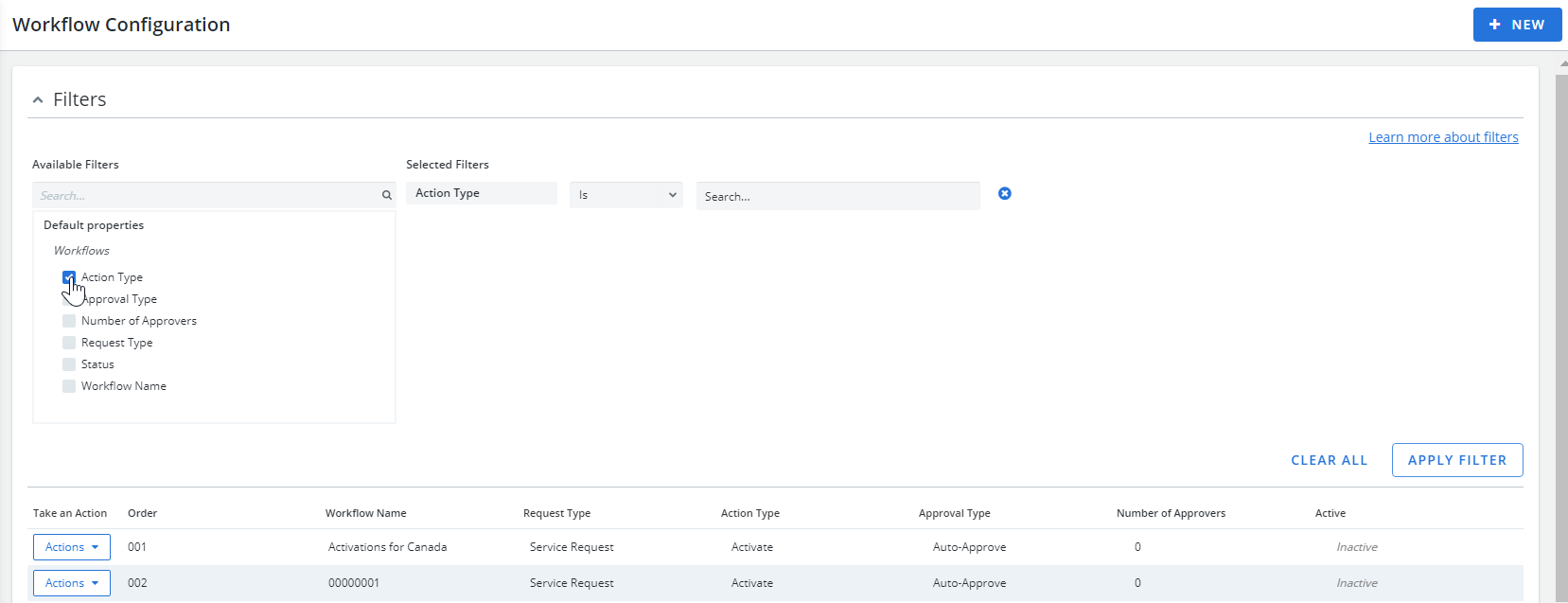This screenshot has width=1568, height=603.
Task: Open Actions dropdown for row 001
Action: tap(72, 547)
